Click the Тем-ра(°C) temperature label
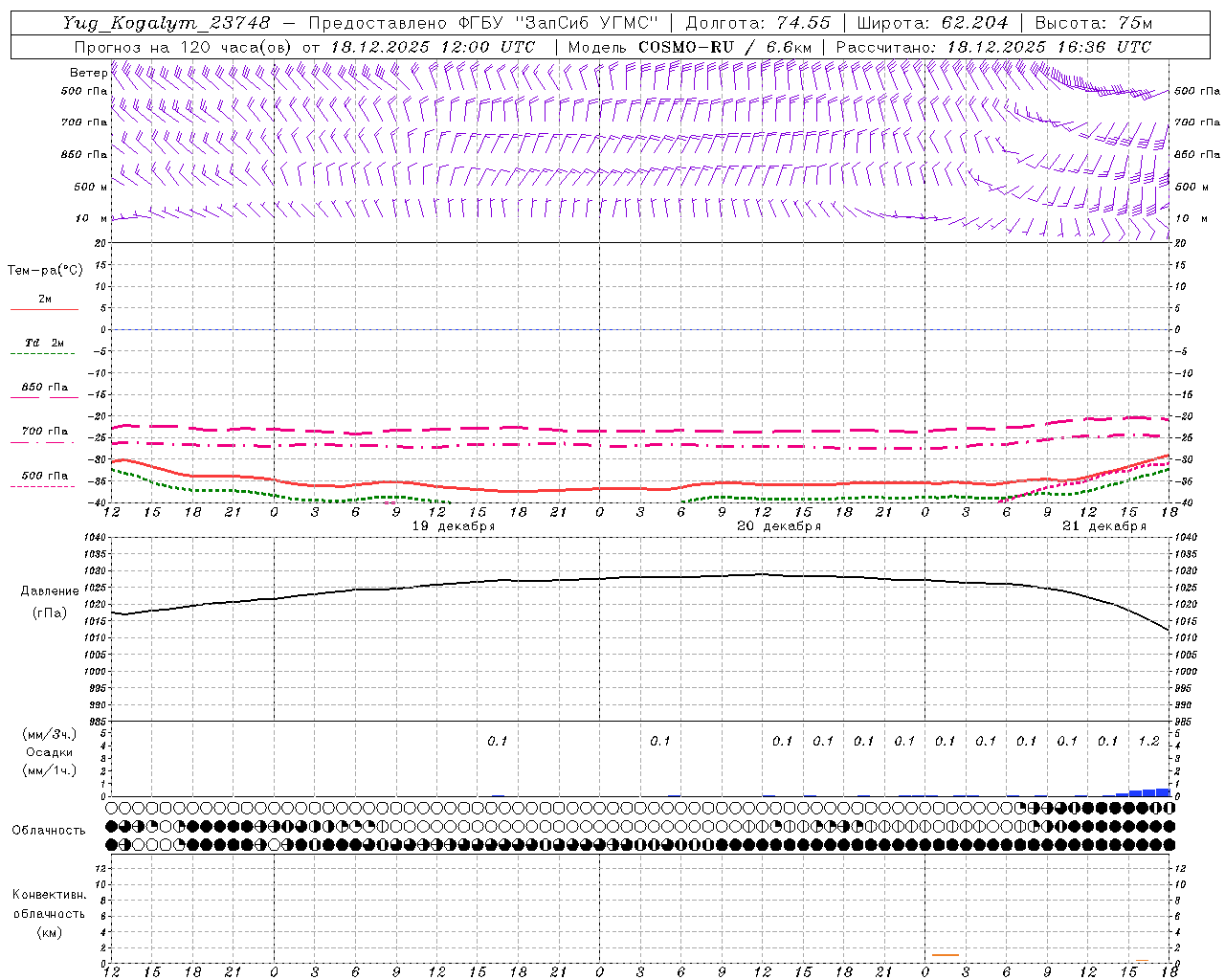This screenshot has height=980, width=1225. click(x=45, y=271)
